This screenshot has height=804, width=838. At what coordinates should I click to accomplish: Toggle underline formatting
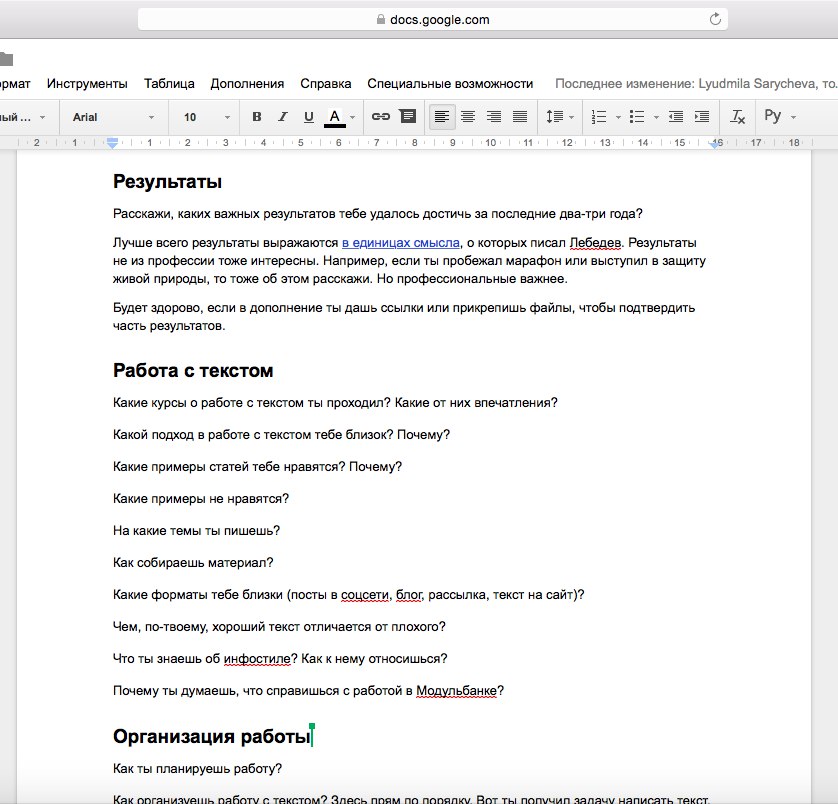click(x=308, y=117)
